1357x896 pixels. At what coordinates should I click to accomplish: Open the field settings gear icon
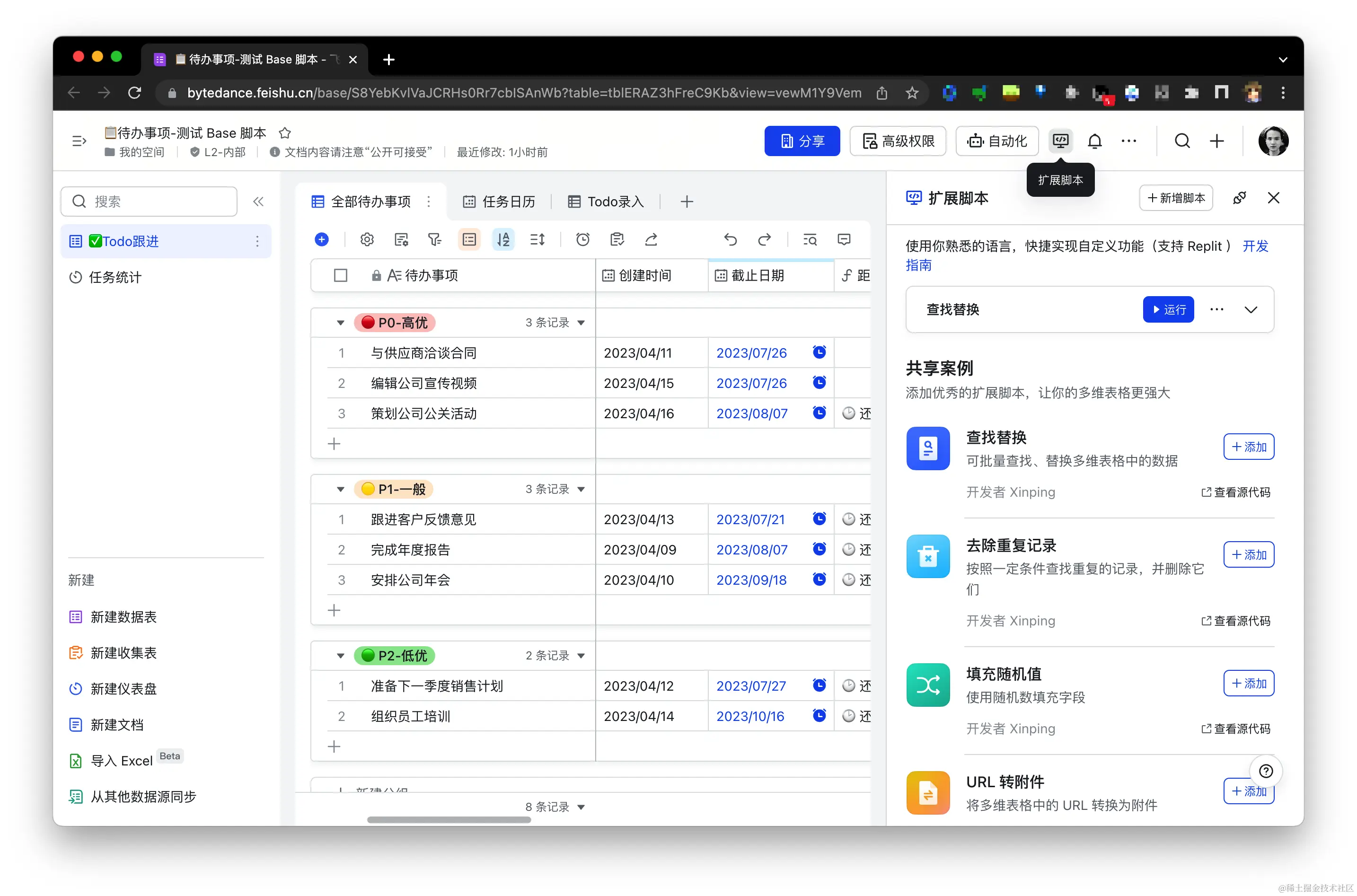pos(367,239)
